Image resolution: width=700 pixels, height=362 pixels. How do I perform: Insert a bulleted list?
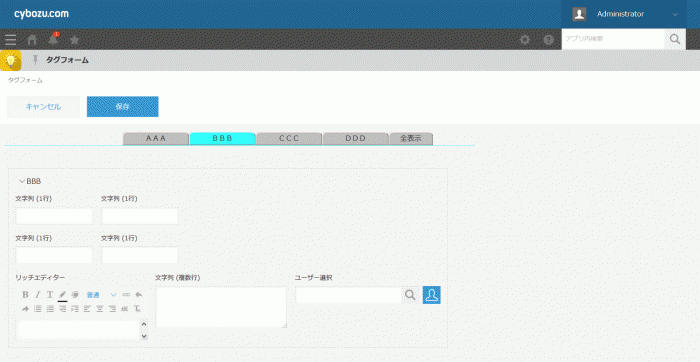[38, 308]
